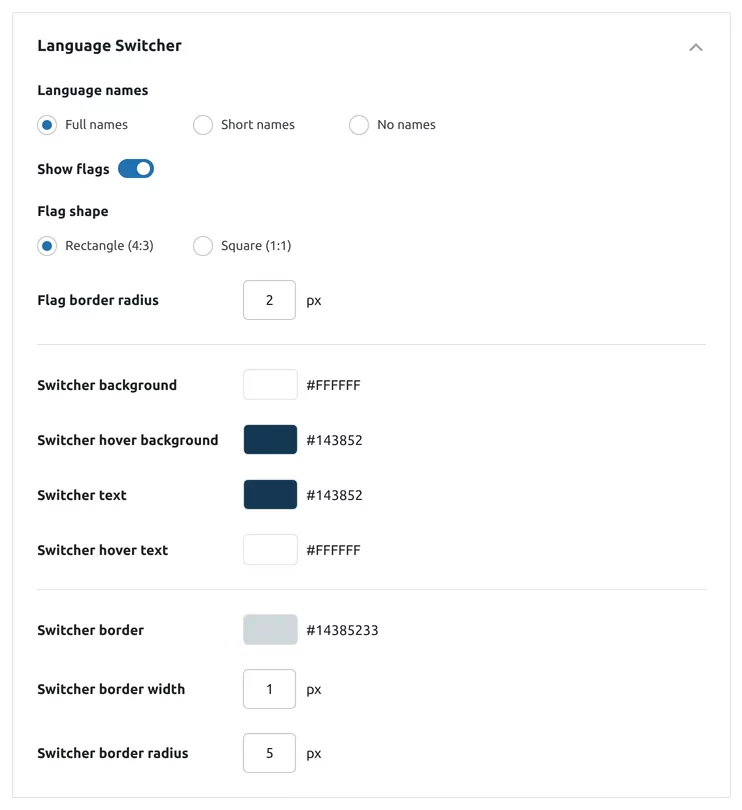
Task: Click the Switcher text label
Action: [82, 495]
